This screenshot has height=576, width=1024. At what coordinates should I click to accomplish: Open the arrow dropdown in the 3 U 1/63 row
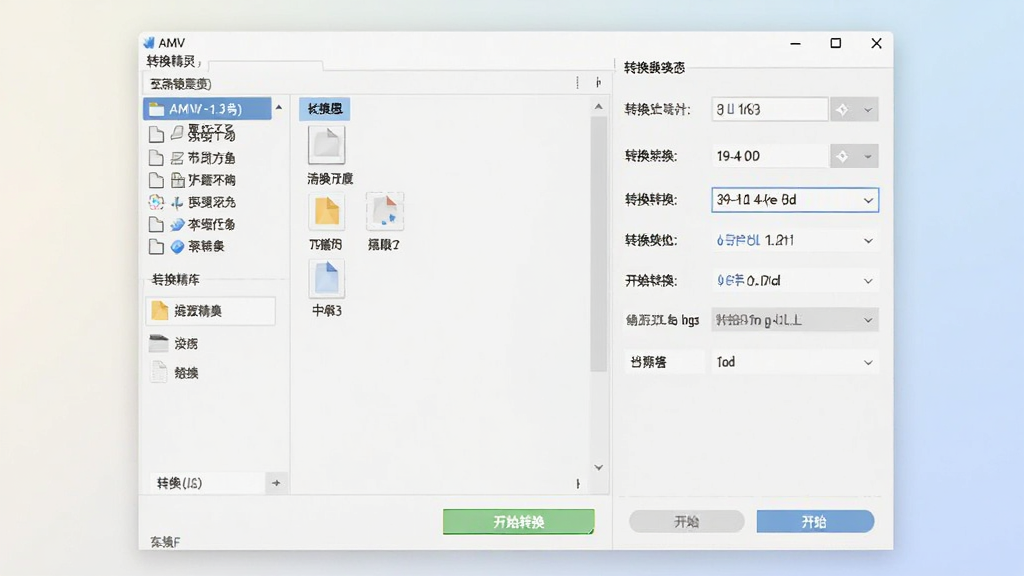[x=867, y=110]
